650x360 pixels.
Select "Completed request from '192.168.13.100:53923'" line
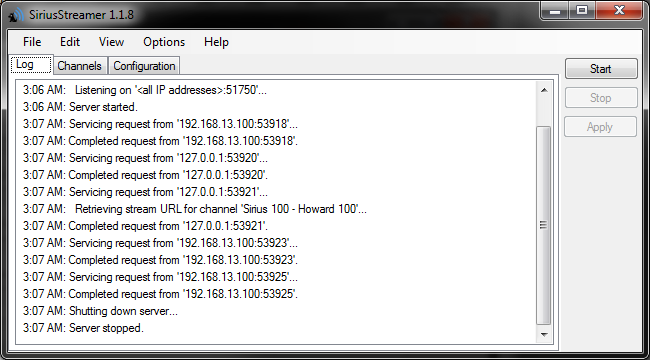point(160,260)
